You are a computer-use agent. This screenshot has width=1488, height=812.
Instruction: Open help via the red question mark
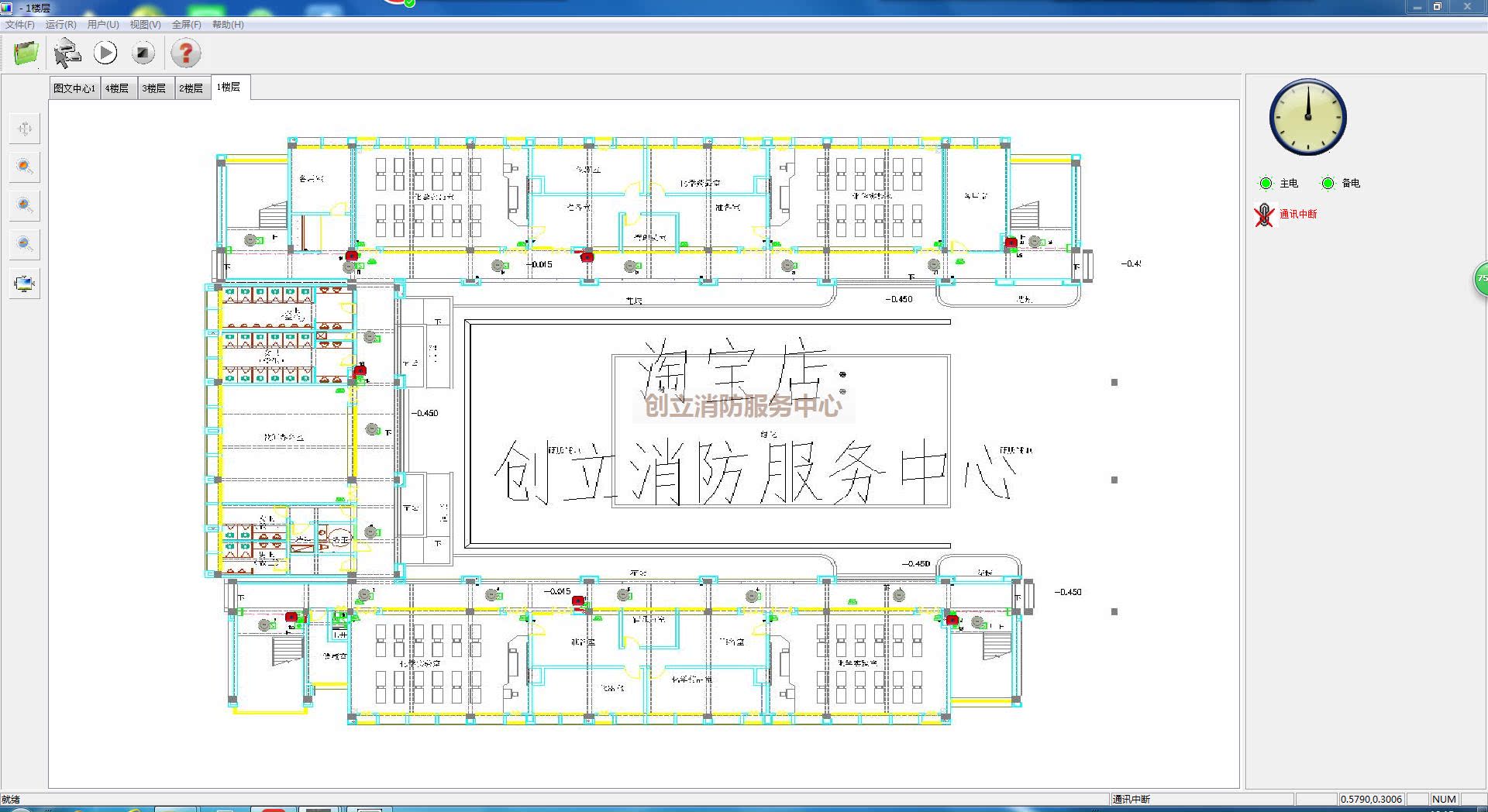[x=185, y=53]
